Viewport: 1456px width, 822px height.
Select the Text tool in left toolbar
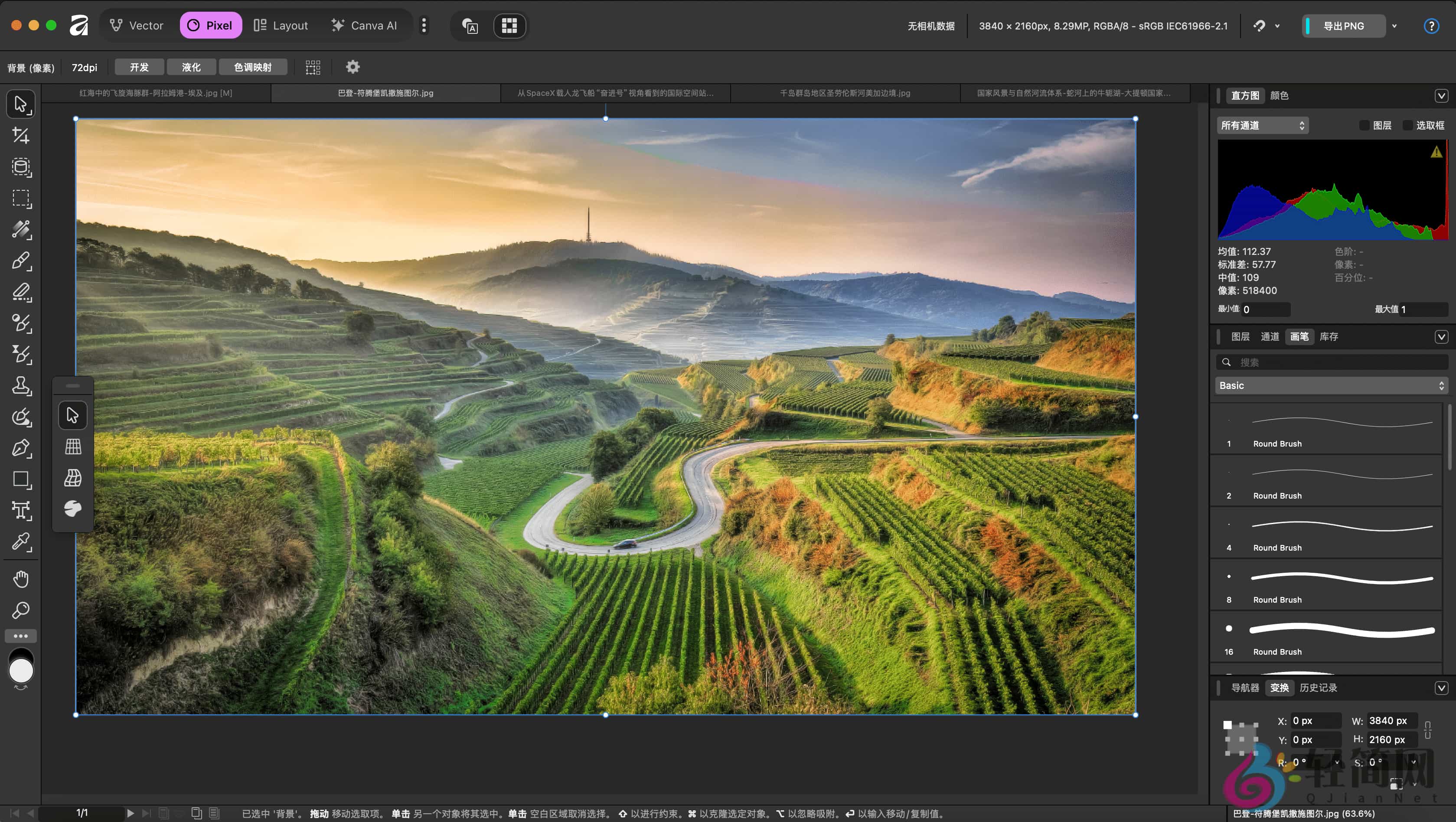pyautogui.click(x=21, y=511)
